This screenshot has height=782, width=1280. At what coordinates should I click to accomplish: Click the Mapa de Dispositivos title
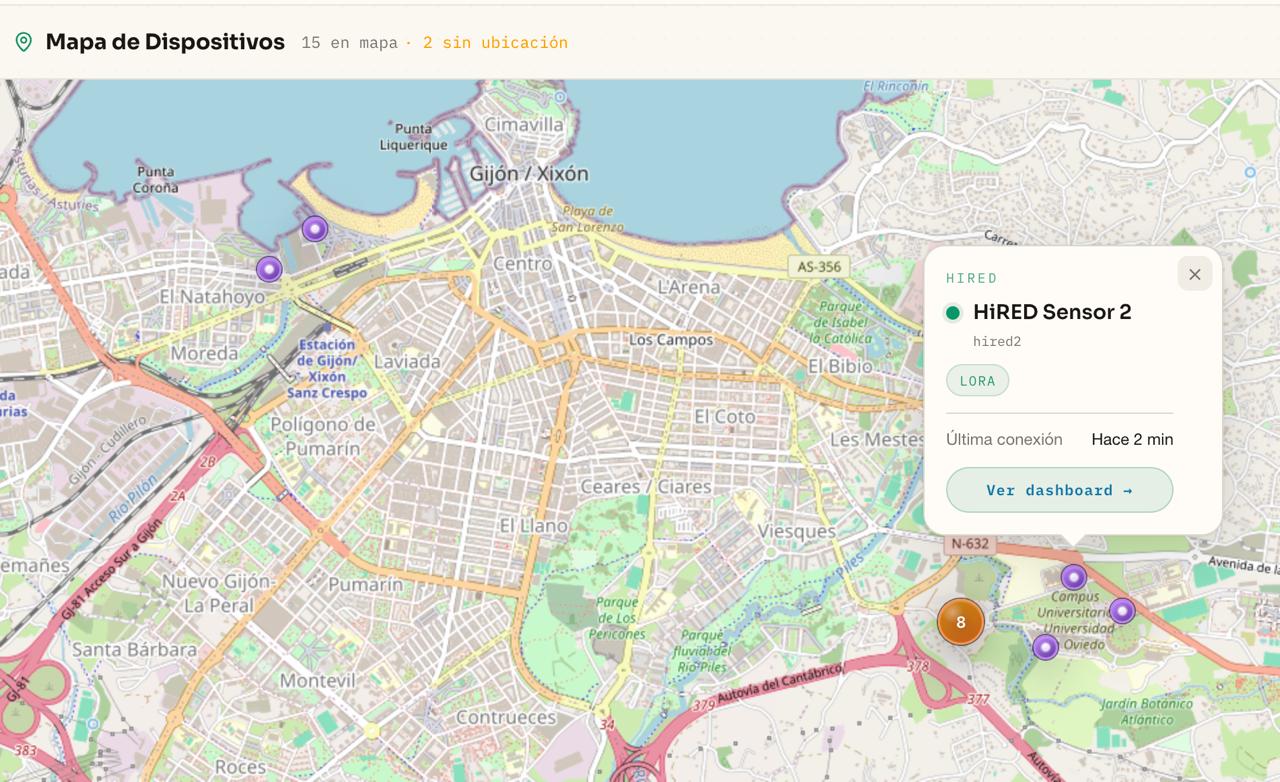coord(165,42)
